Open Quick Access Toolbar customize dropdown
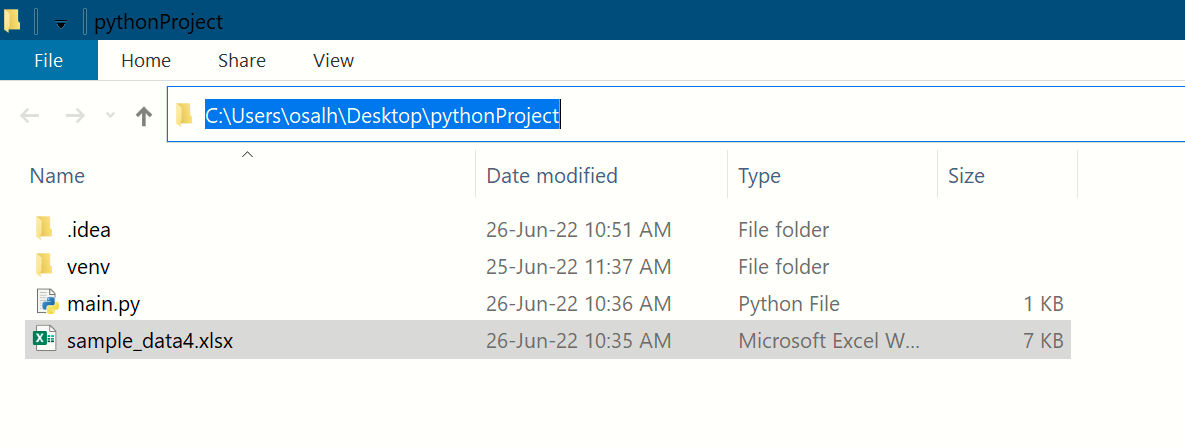 pyautogui.click(x=60, y=23)
